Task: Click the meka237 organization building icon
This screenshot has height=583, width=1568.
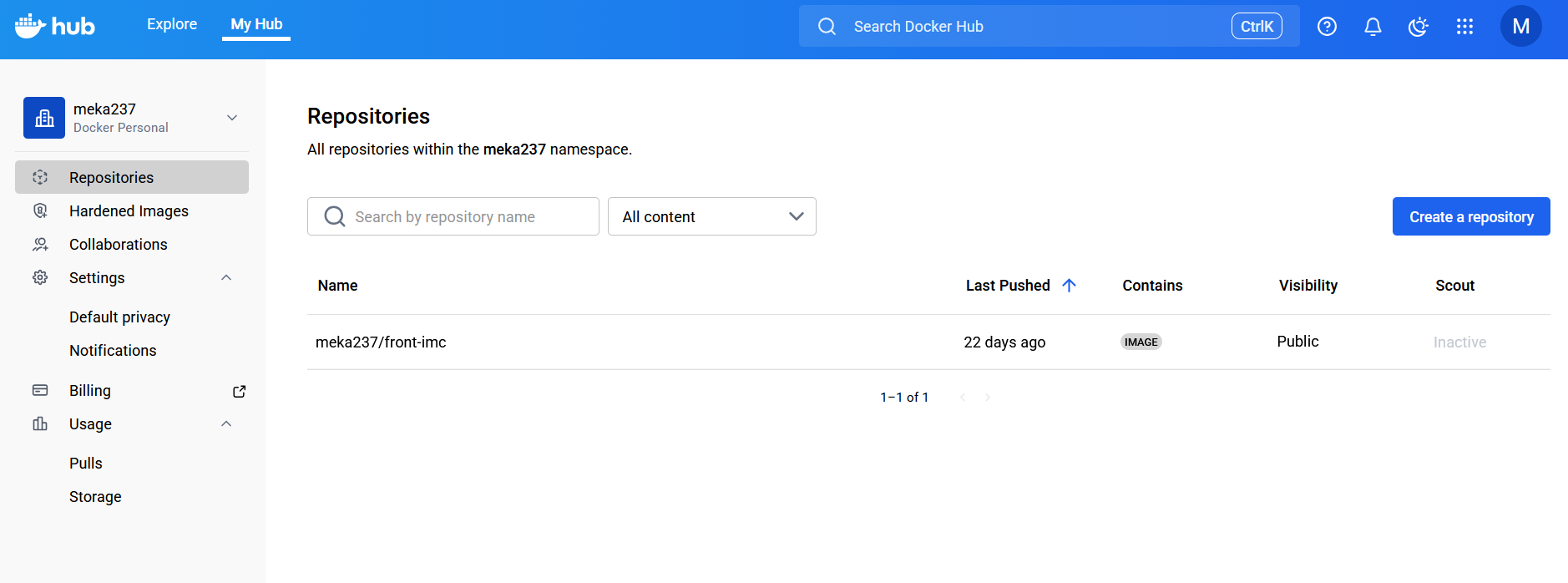Action: point(44,118)
